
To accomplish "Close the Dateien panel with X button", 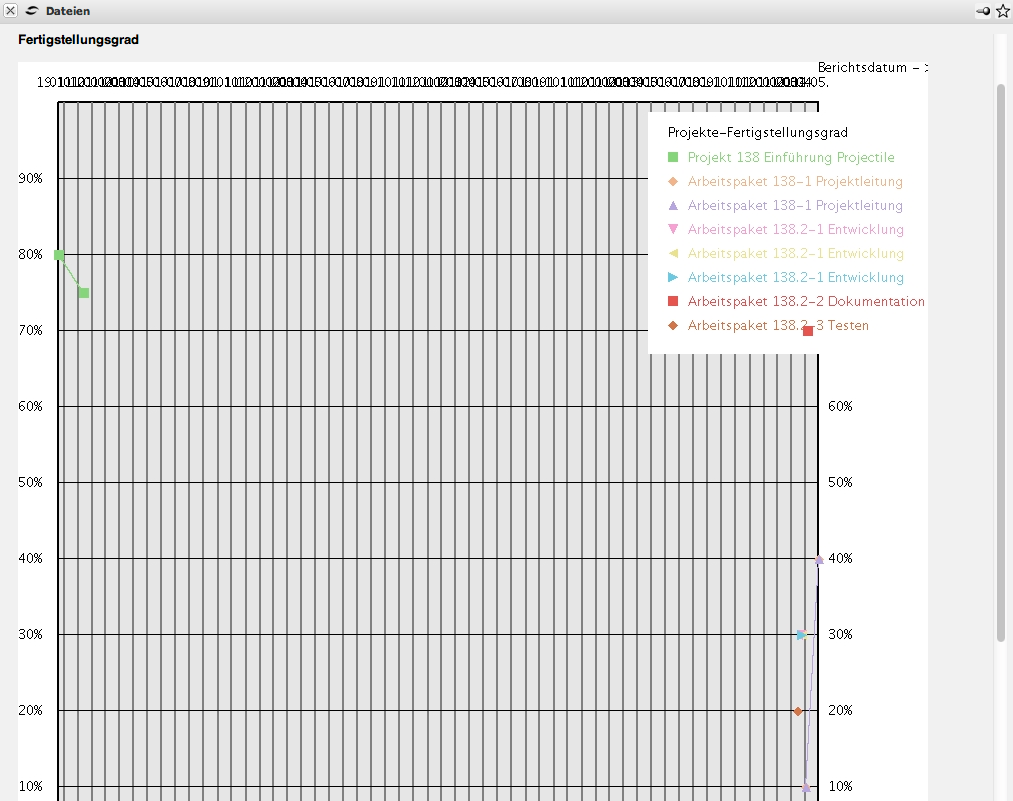I will tap(10, 11).
